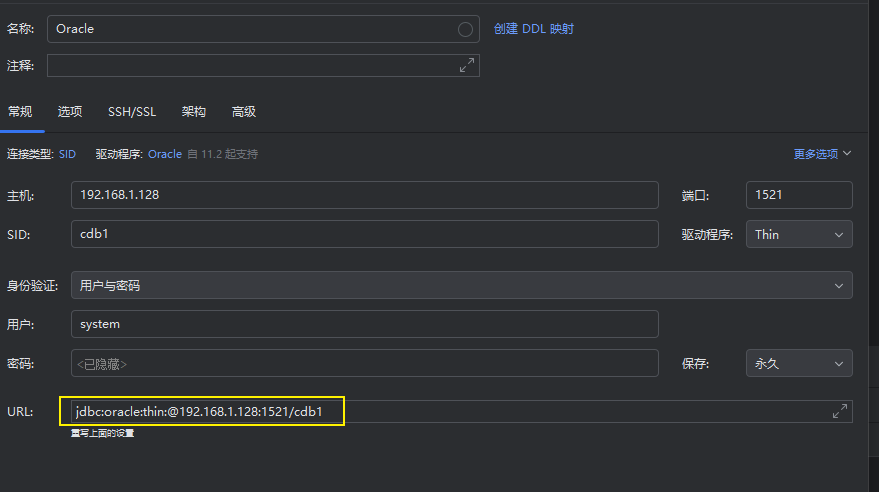
Task: Expand the 注释 comment field editor
Action: [467, 66]
